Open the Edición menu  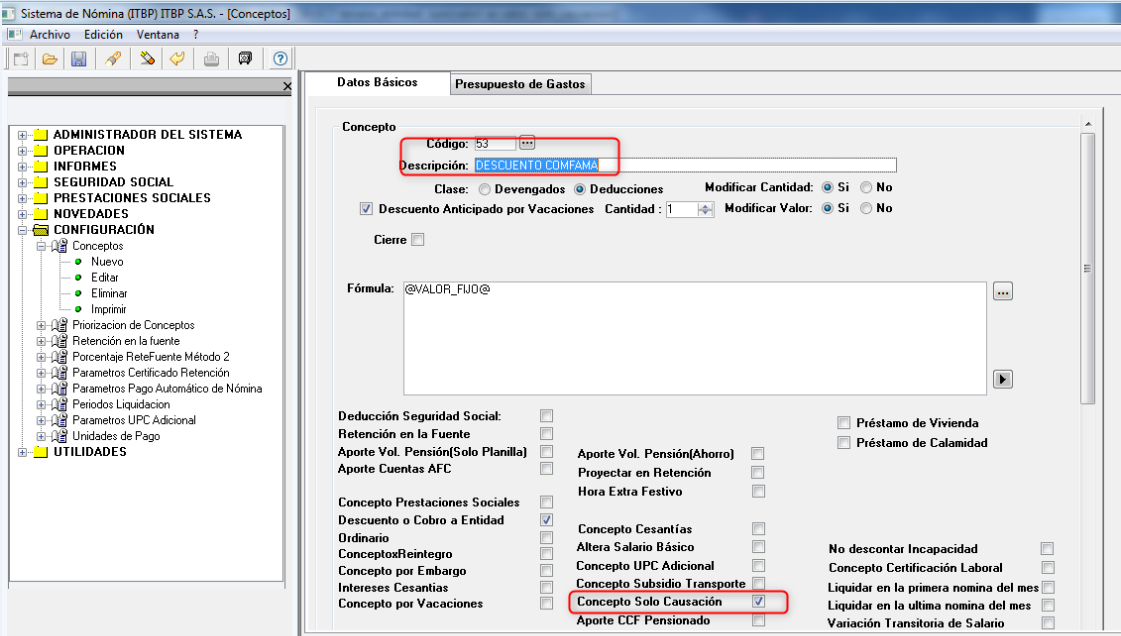click(x=103, y=34)
